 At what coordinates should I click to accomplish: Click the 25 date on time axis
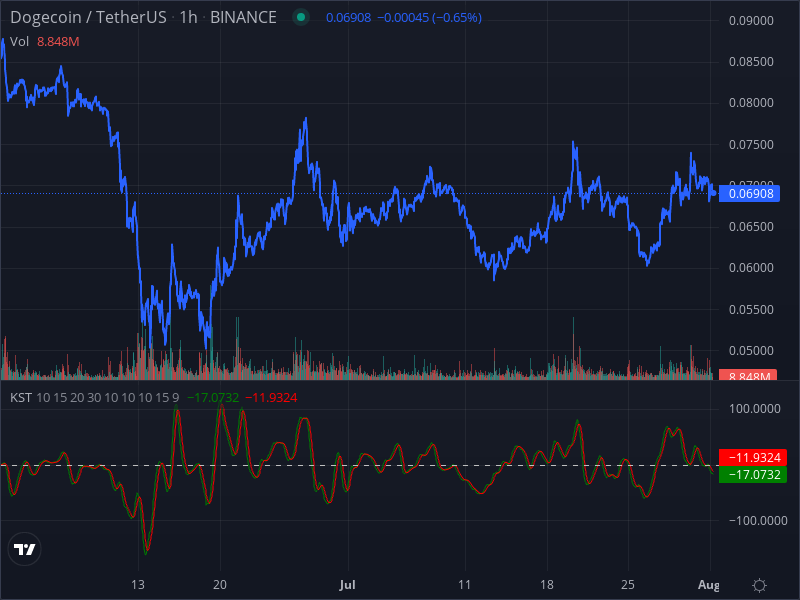point(628,585)
